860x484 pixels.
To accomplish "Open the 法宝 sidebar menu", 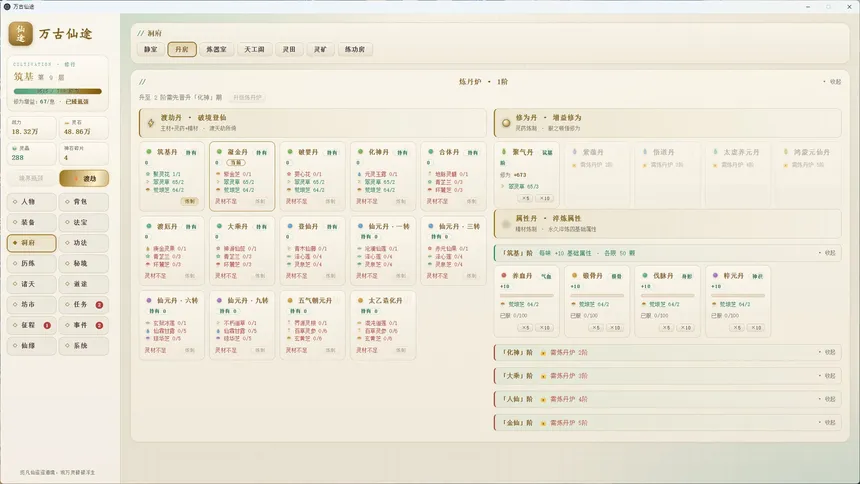I will (84, 222).
